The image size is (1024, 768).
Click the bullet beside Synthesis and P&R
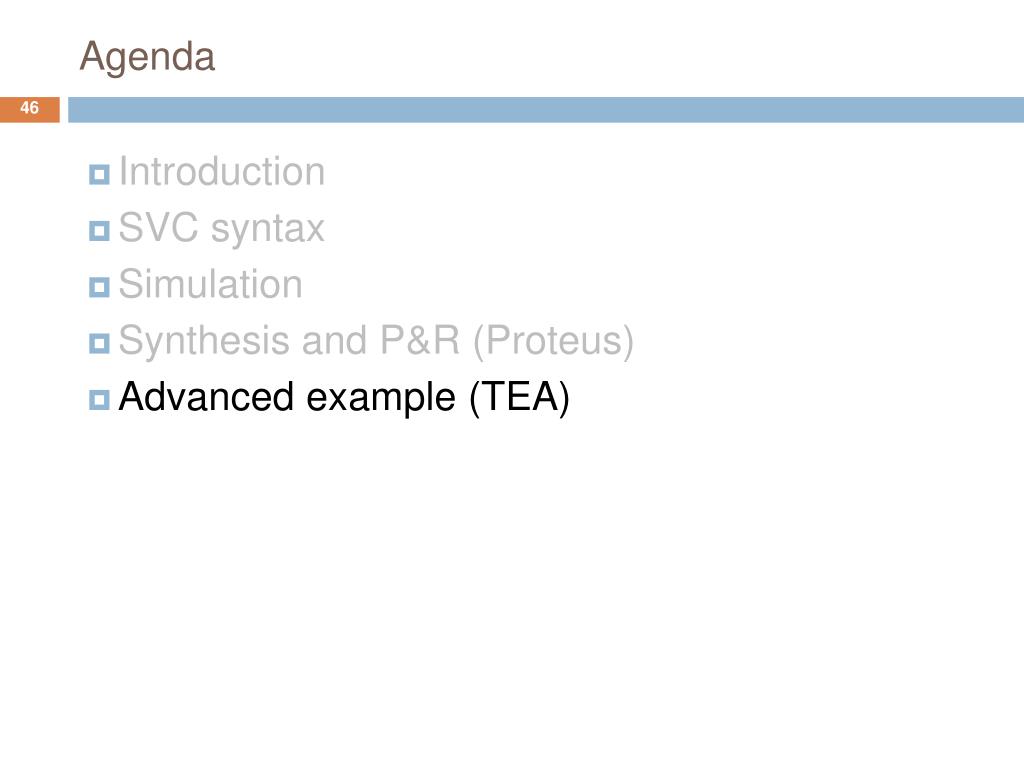click(99, 343)
